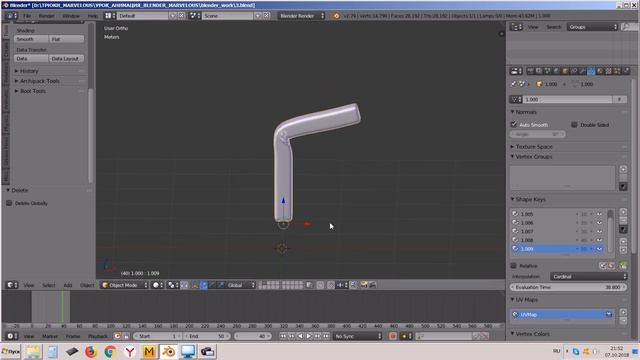
Task: Switch to the Texture properties tab icon
Action: [608, 71]
